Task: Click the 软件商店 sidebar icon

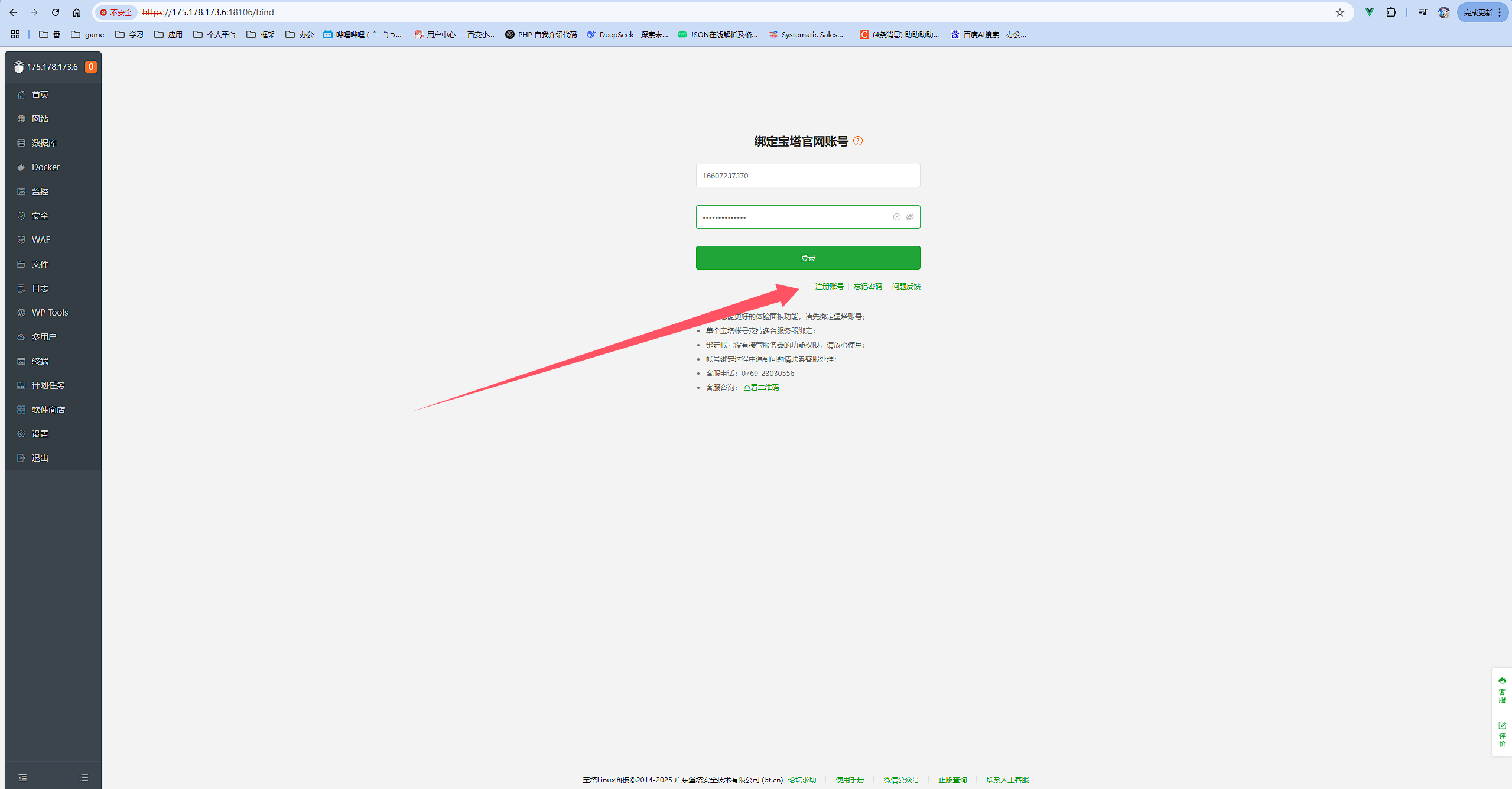Action: tap(21, 410)
